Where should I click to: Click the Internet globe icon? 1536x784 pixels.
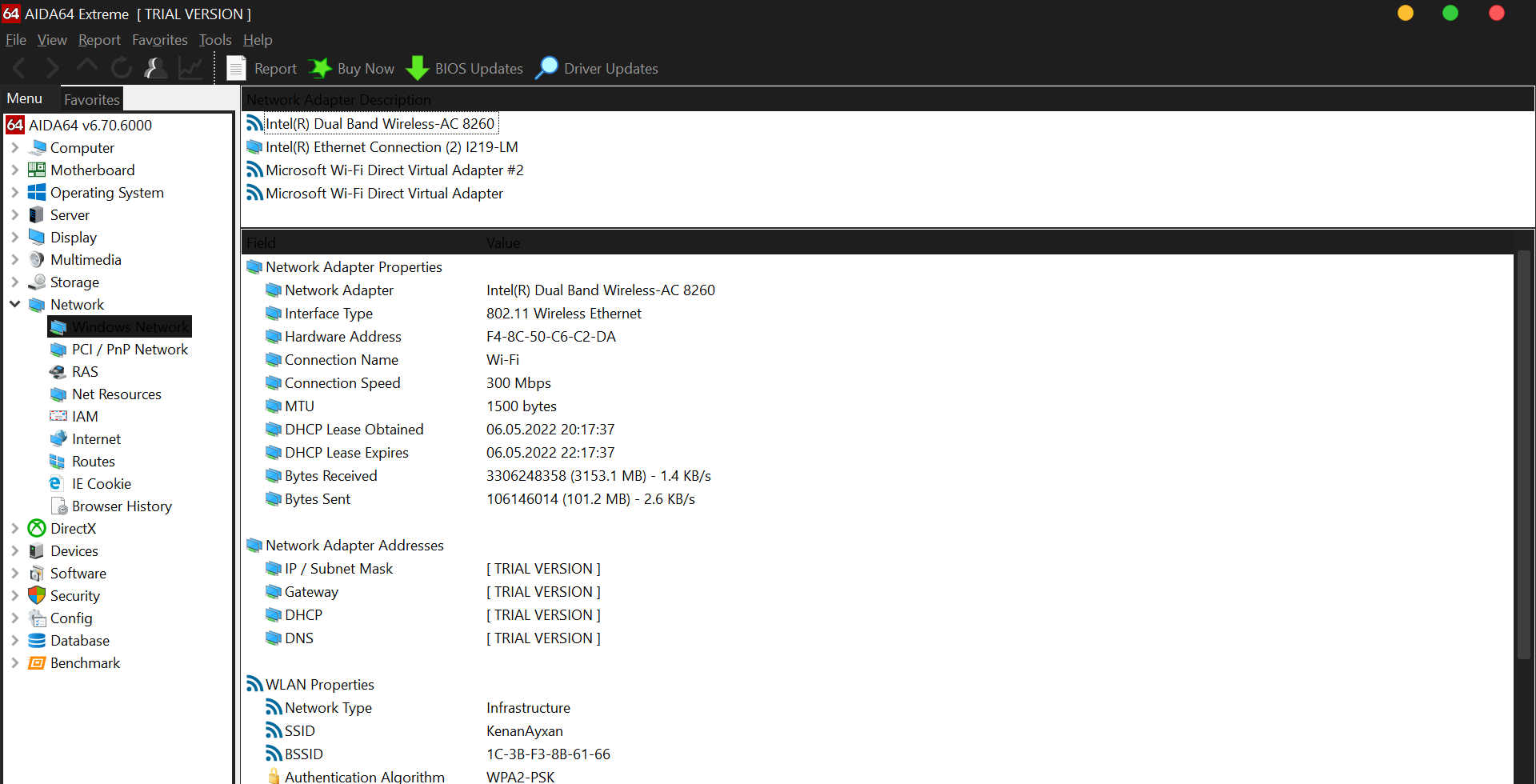(x=58, y=438)
